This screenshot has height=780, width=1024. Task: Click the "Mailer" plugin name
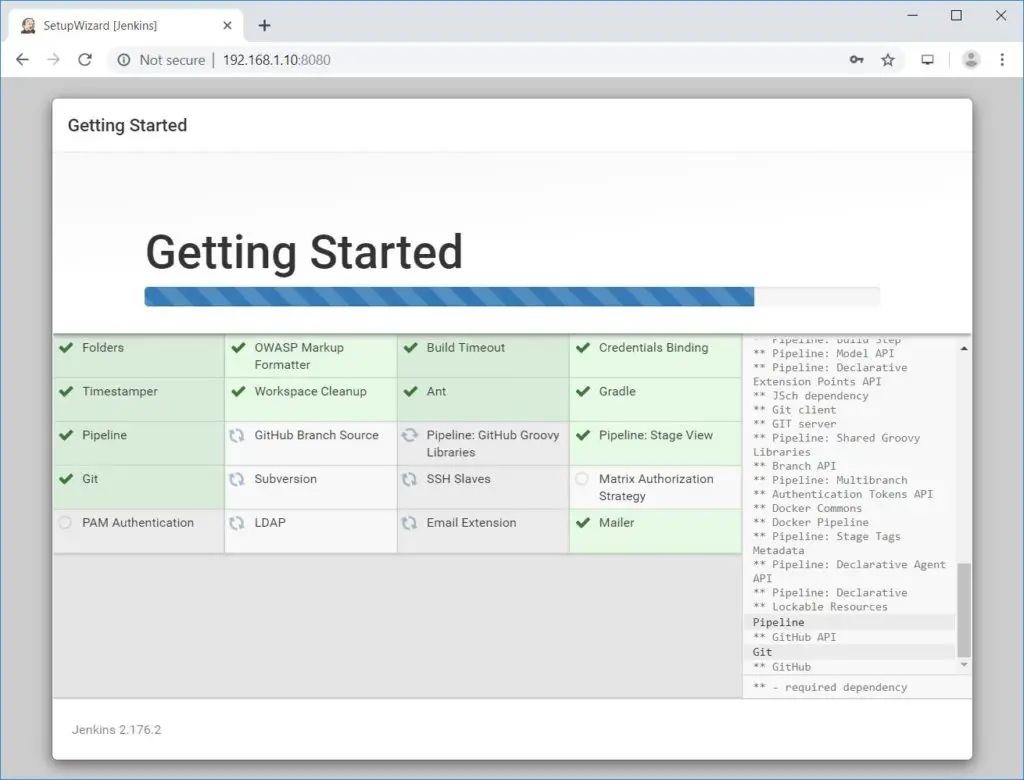click(x=616, y=523)
